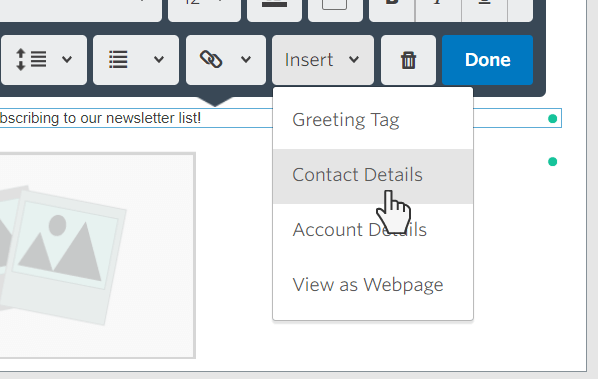The width and height of the screenshot is (598, 379).
Task: Toggle underline text formatting
Action: click(484, 5)
